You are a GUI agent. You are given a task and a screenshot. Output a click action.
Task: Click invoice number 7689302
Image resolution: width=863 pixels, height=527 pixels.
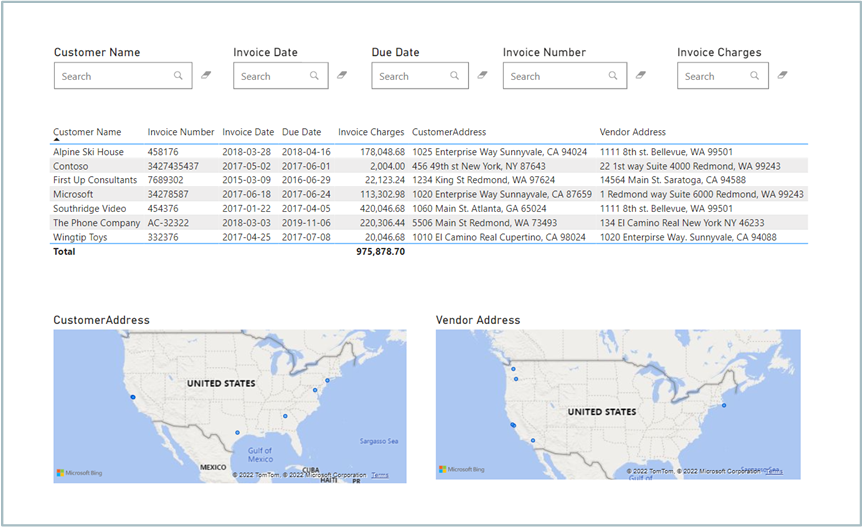(165, 180)
